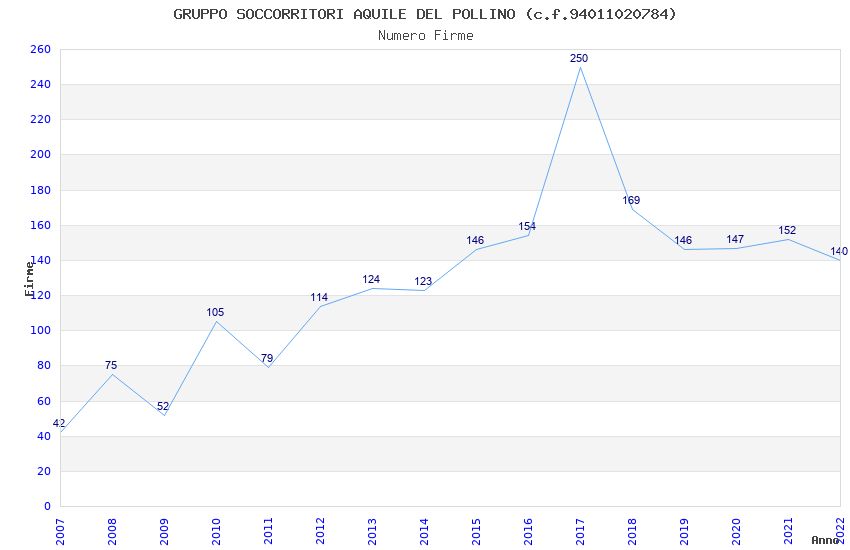Click the data label 152 for 2021
The height and width of the screenshot is (550, 850).
[x=787, y=230]
